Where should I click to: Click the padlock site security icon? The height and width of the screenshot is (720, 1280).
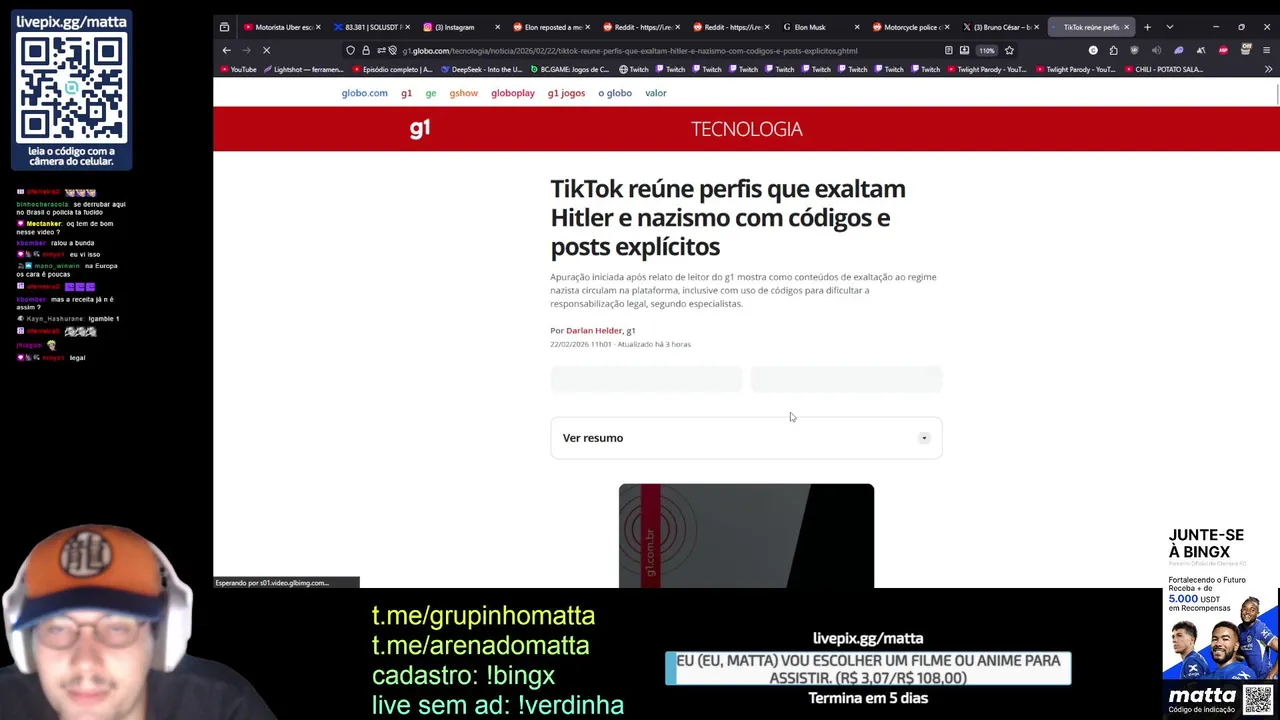[366, 50]
